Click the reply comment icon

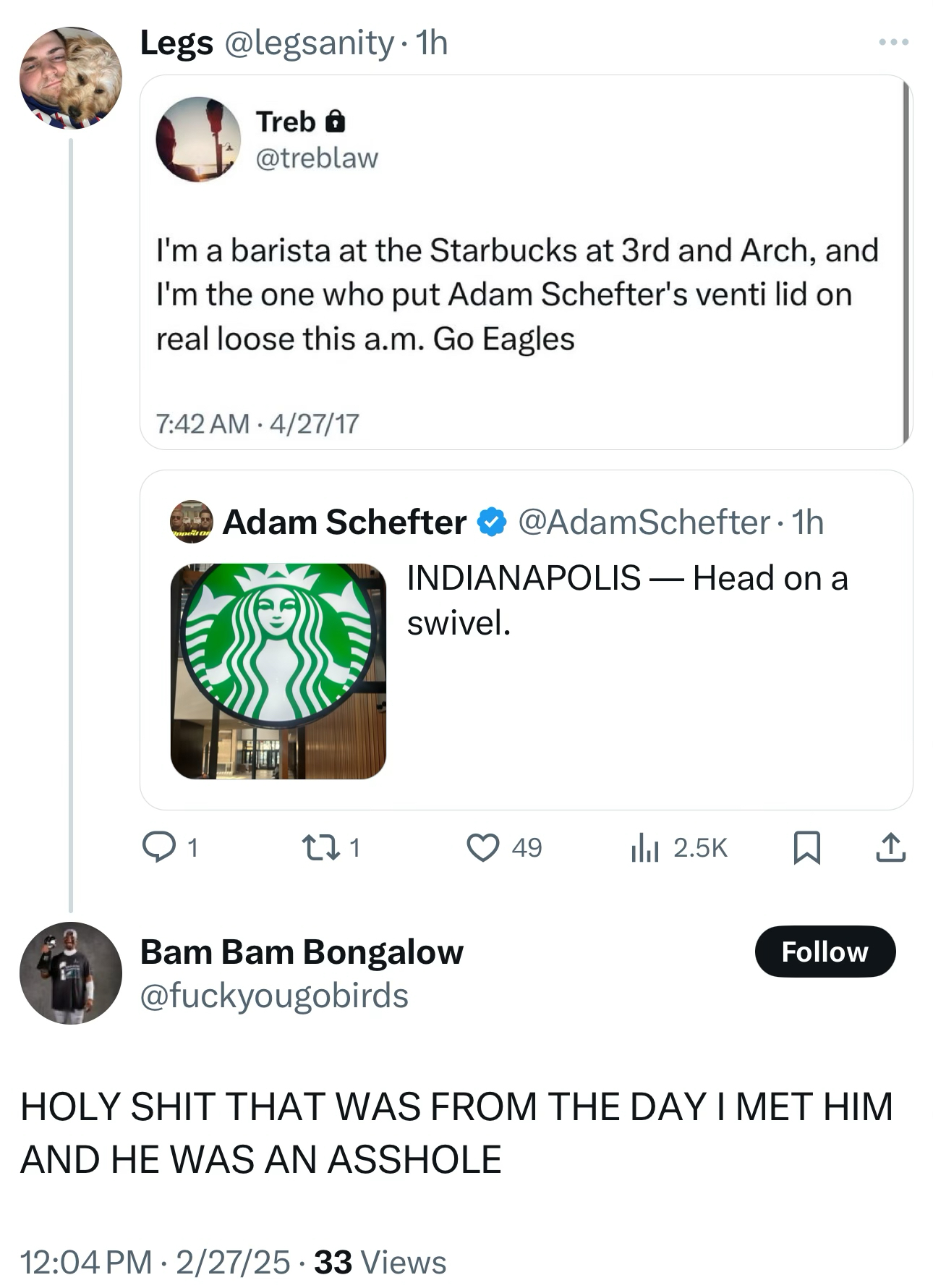pyautogui.click(x=158, y=847)
